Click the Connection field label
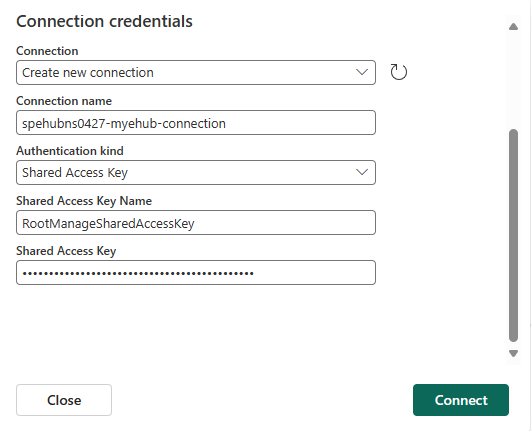 pyautogui.click(x=47, y=51)
